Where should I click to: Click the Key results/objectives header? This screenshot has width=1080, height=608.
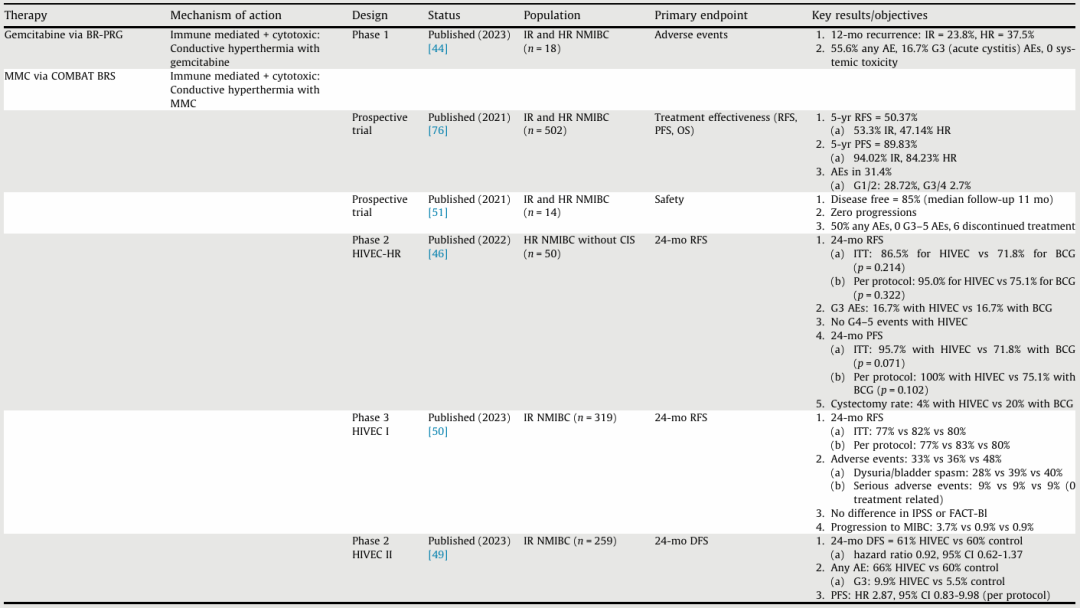[869, 15]
